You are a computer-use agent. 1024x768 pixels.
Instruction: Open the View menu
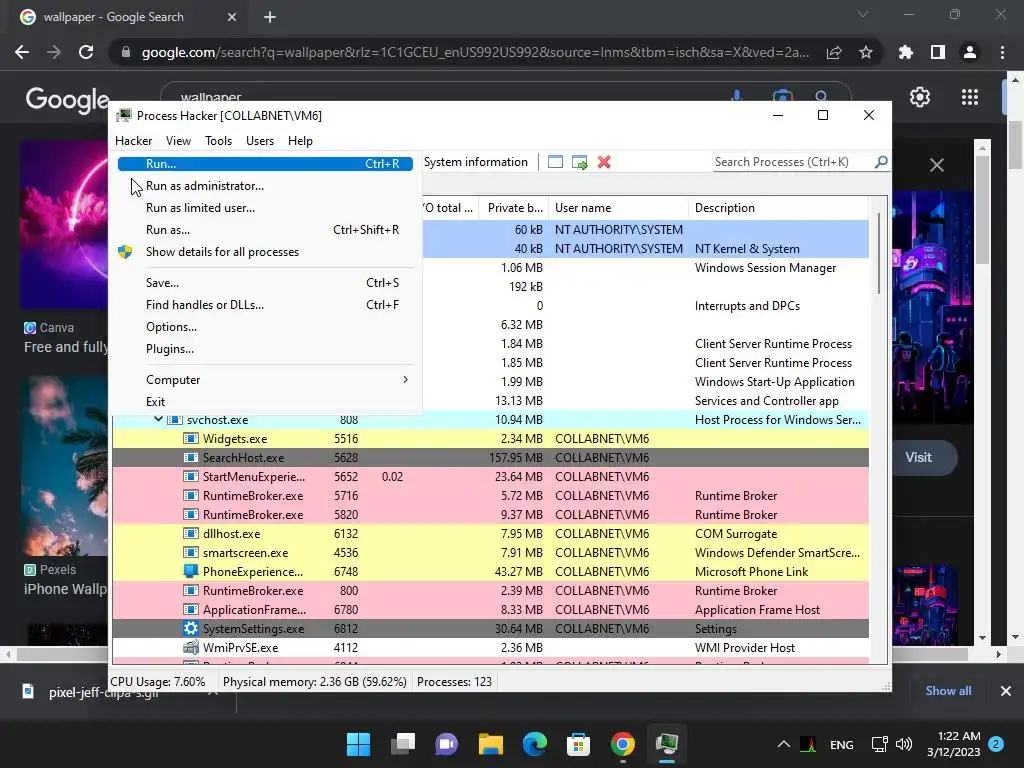point(178,141)
